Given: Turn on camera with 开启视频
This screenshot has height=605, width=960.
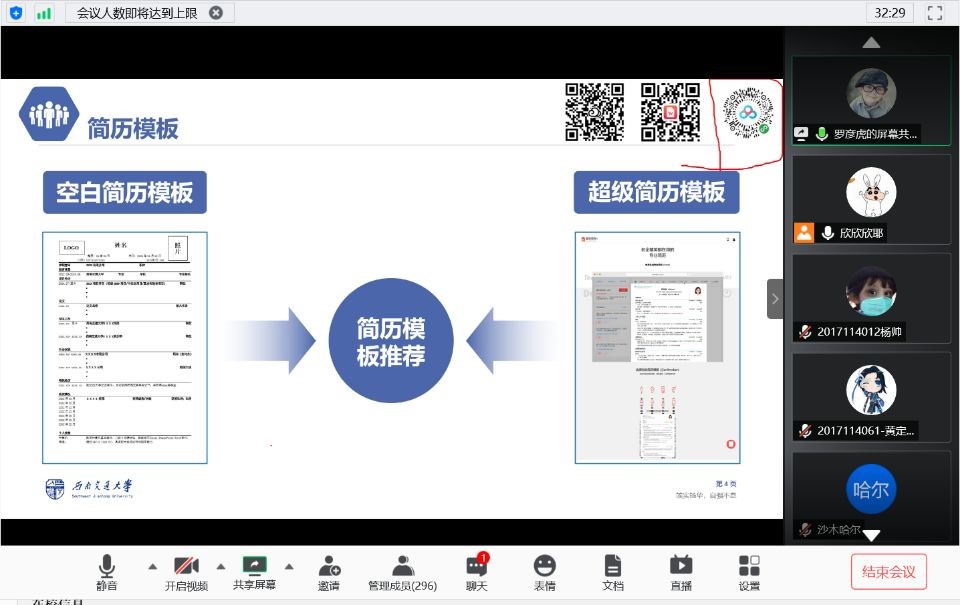Looking at the screenshot, I should 186,573.
